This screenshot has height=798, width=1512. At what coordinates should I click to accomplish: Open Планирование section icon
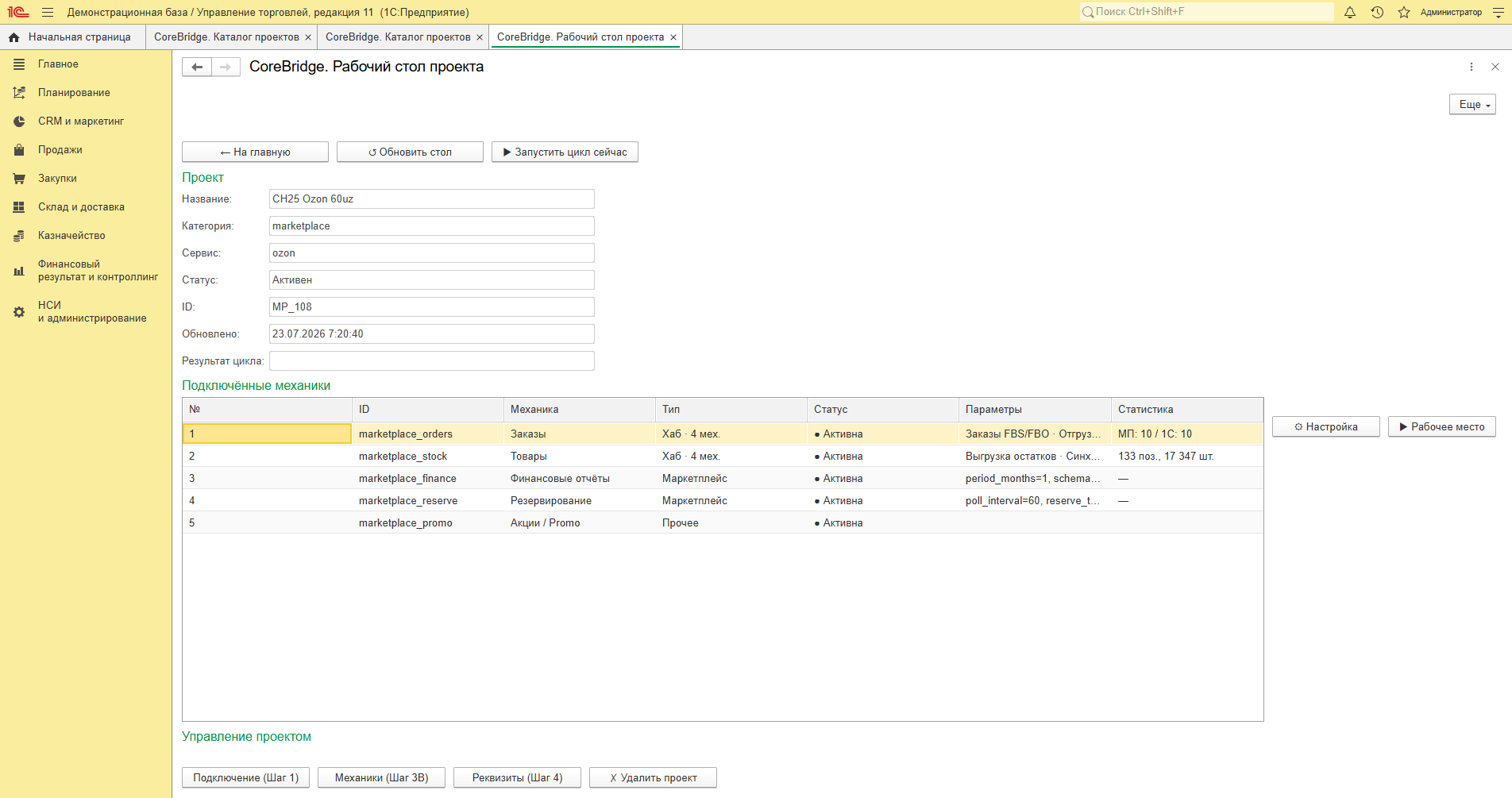pos(19,93)
